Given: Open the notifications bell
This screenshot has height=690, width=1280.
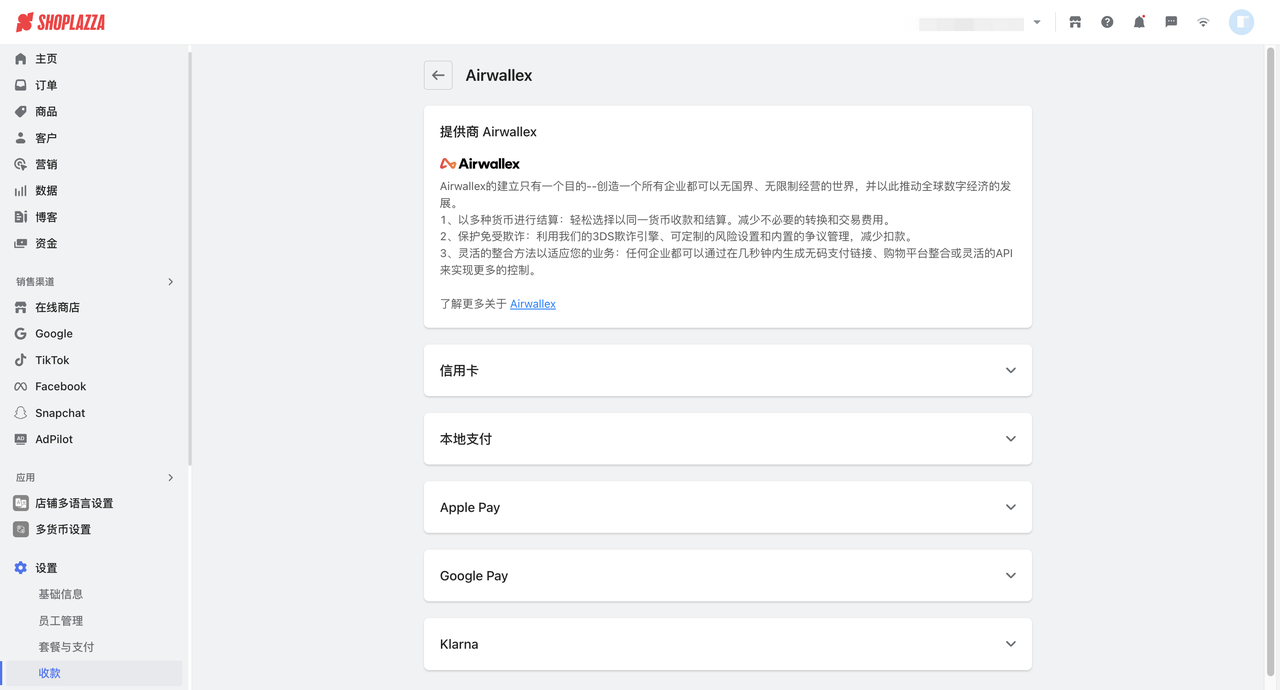Looking at the screenshot, I should 1139,21.
